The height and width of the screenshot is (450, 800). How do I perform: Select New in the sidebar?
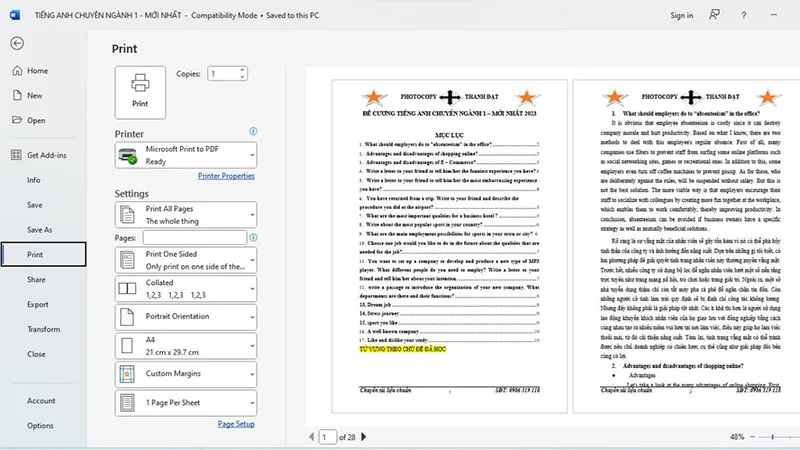point(35,95)
